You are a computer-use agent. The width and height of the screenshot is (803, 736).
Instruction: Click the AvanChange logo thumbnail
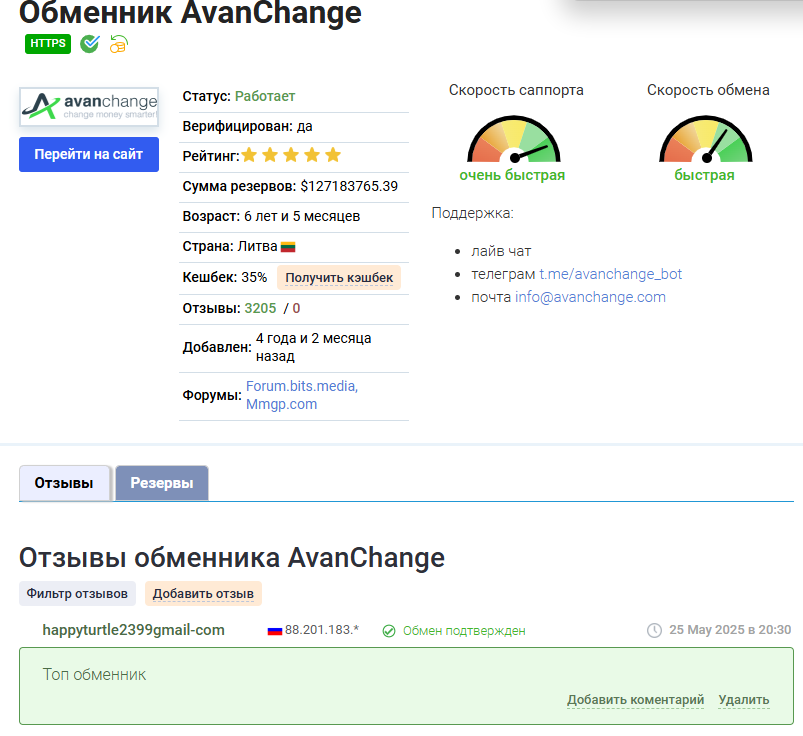click(89, 107)
